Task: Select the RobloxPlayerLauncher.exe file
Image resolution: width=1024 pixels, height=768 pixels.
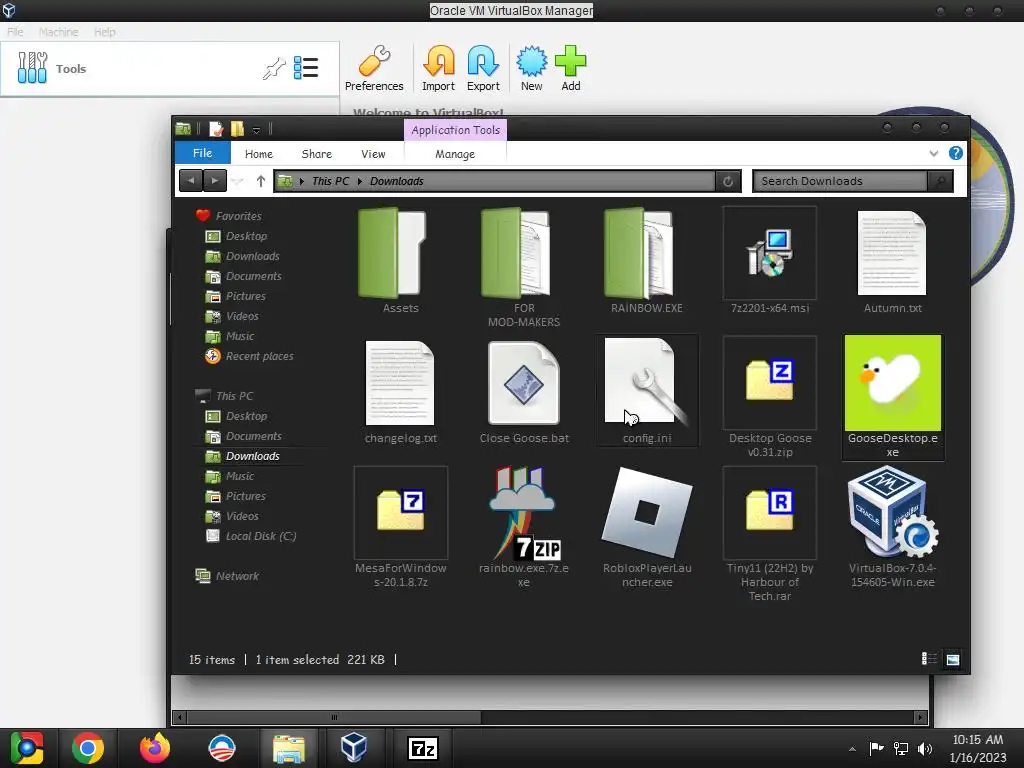Action: [647, 528]
